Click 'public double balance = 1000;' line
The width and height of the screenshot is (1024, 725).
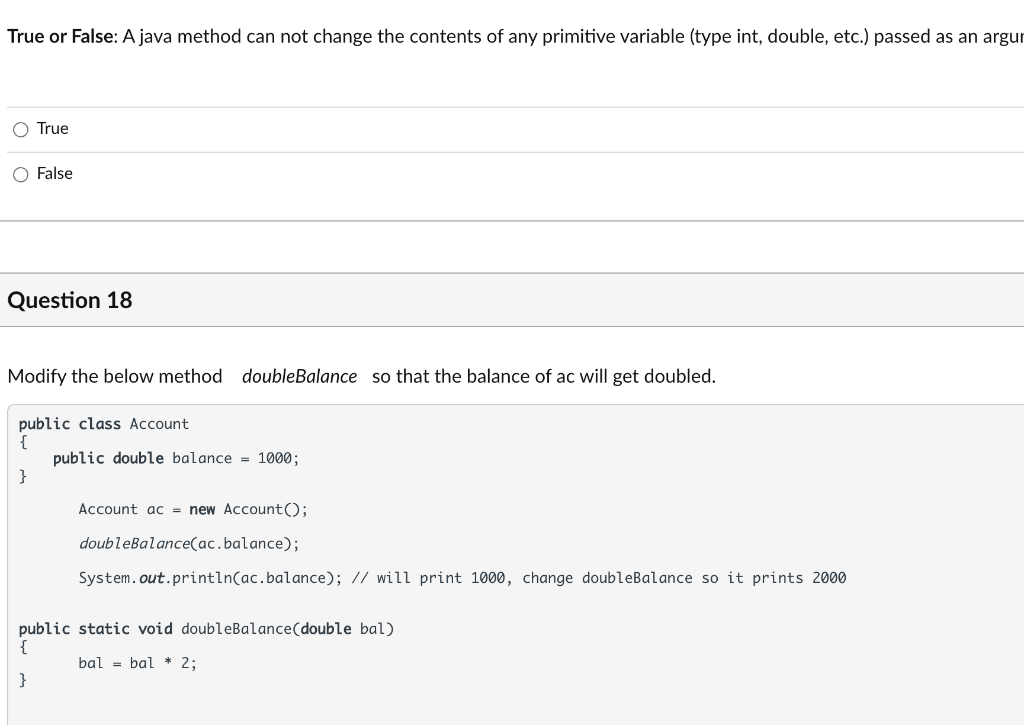176,458
